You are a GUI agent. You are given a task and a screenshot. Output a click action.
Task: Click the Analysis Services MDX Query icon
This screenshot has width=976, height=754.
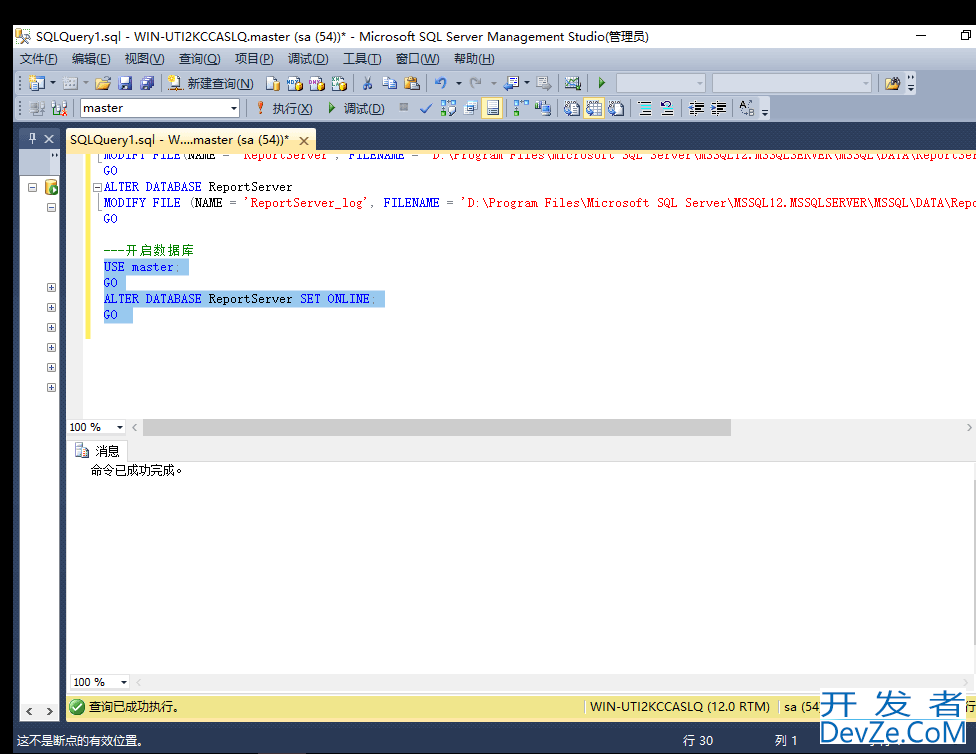294,83
